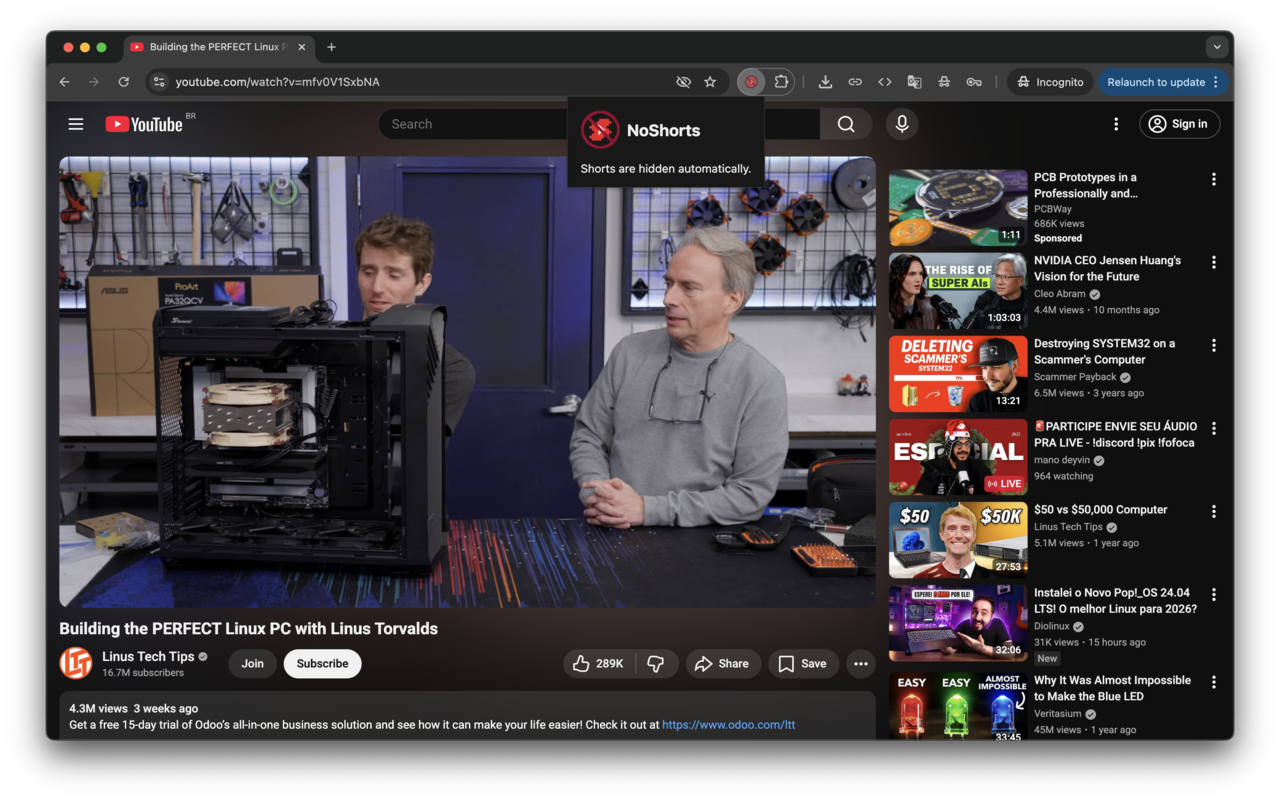Click the magnifier search button

(846, 124)
